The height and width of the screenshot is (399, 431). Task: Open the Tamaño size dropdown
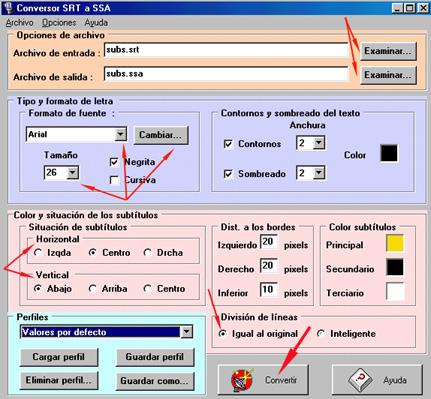click(x=72, y=173)
